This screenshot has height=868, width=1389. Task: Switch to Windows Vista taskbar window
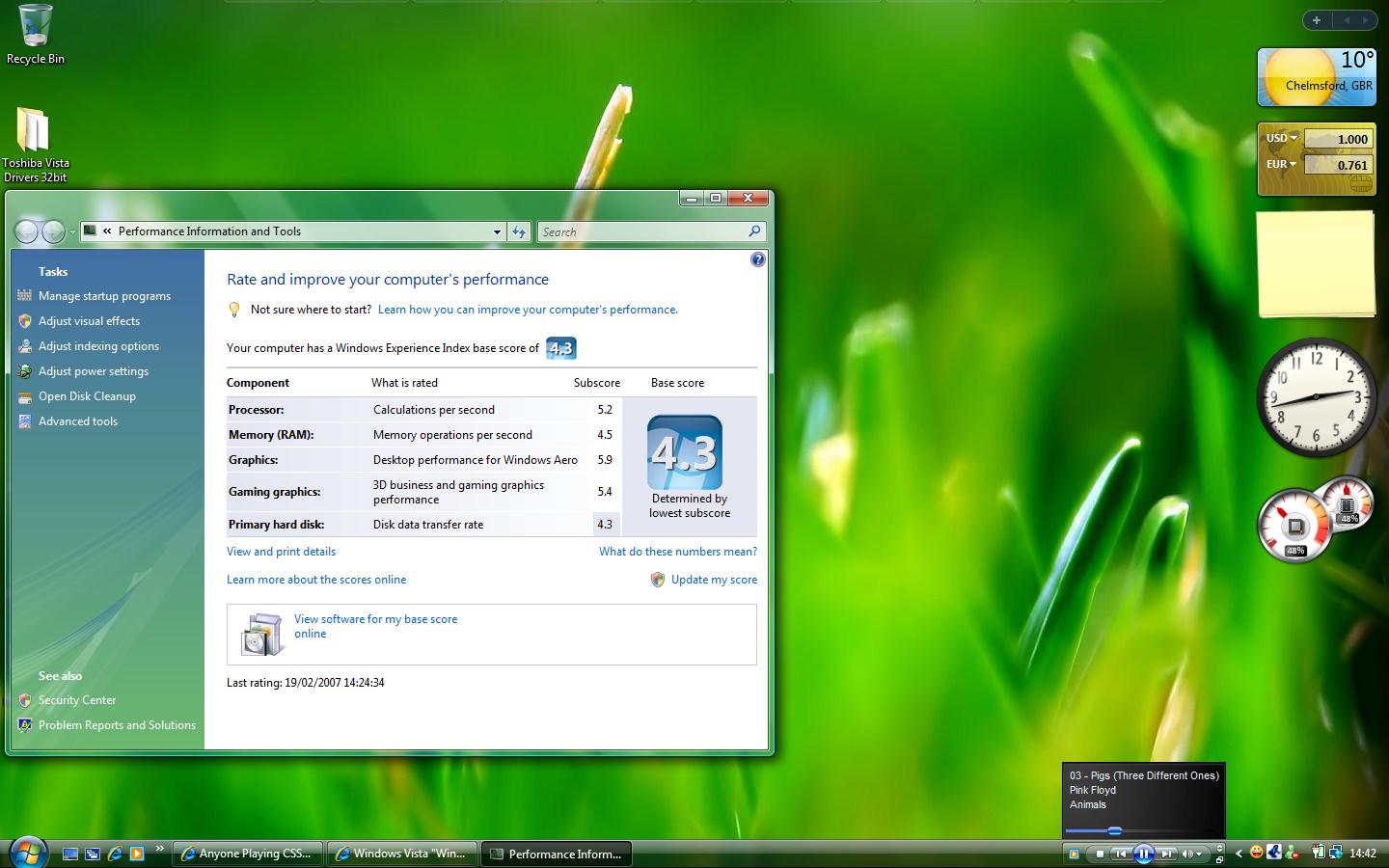point(401,854)
